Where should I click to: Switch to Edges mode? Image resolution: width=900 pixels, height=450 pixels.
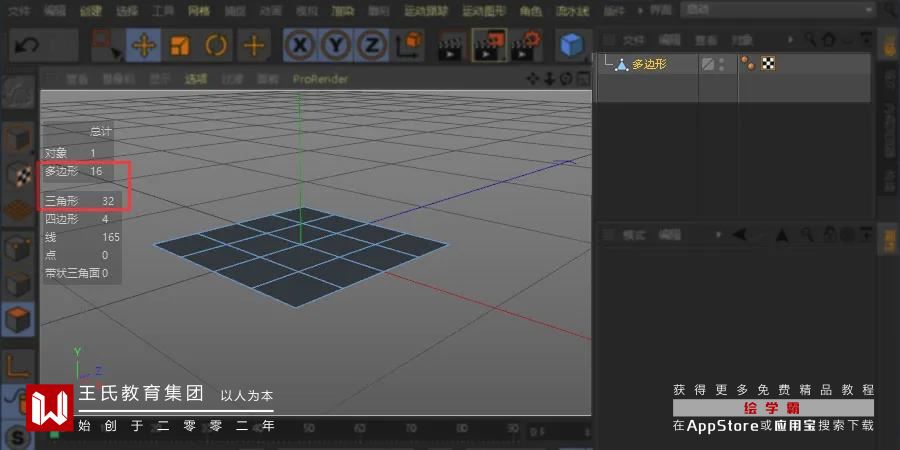[18, 284]
